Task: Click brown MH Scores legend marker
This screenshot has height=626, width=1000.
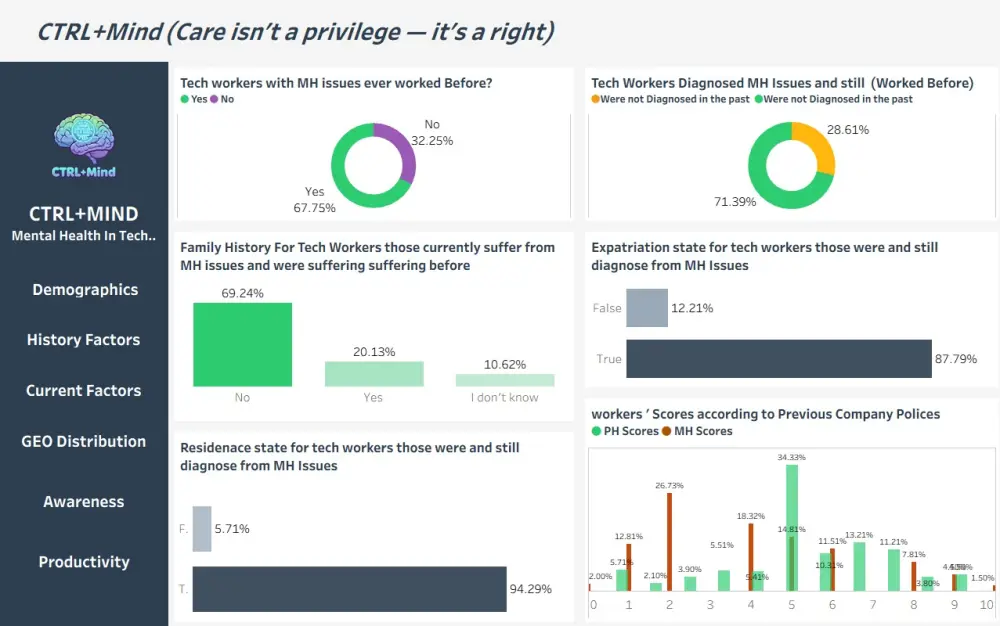Action: coord(666,431)
